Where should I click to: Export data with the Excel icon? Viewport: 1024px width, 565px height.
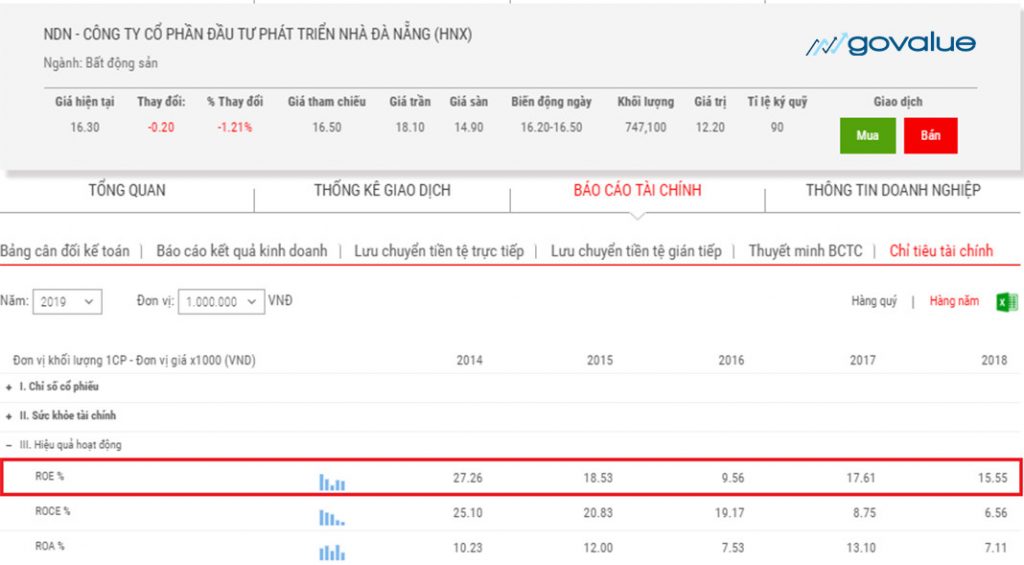[1006, 302]
